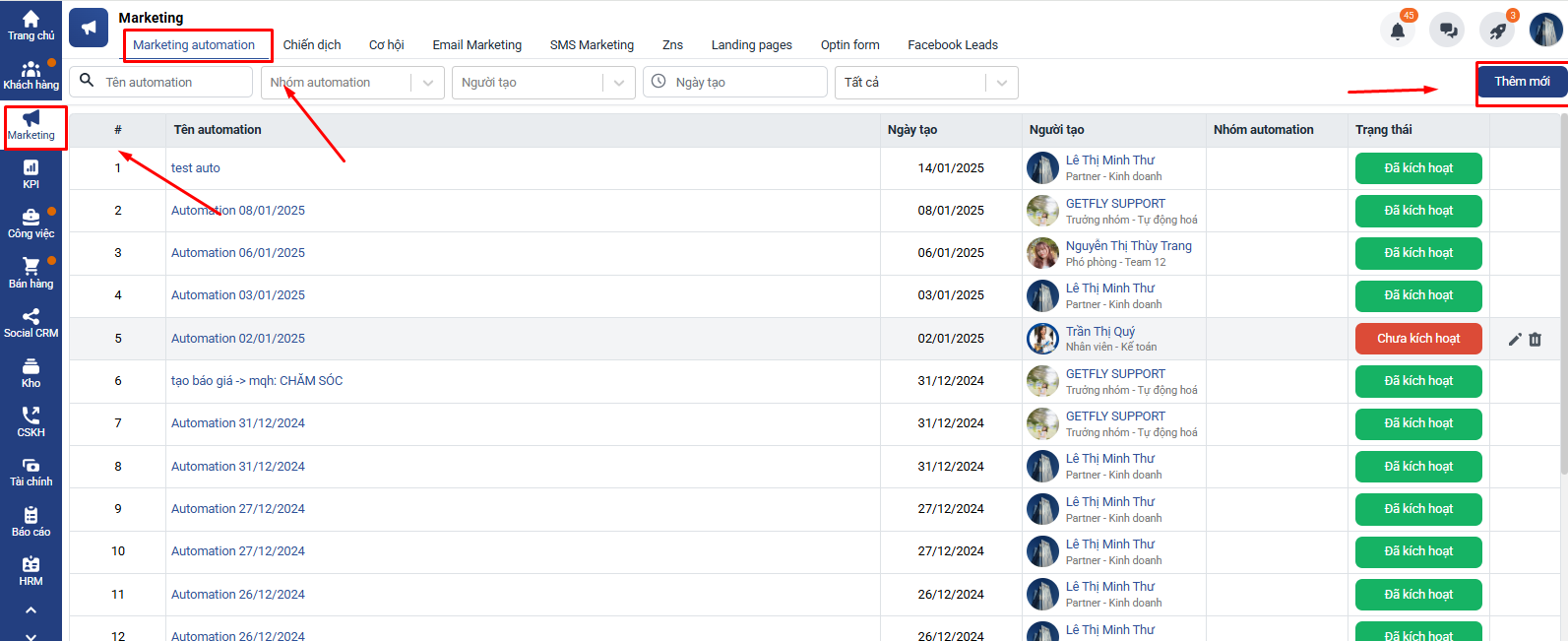1568x641 pixels.
Task: Go to Bán hàng sales module
Action: [31, 273]
